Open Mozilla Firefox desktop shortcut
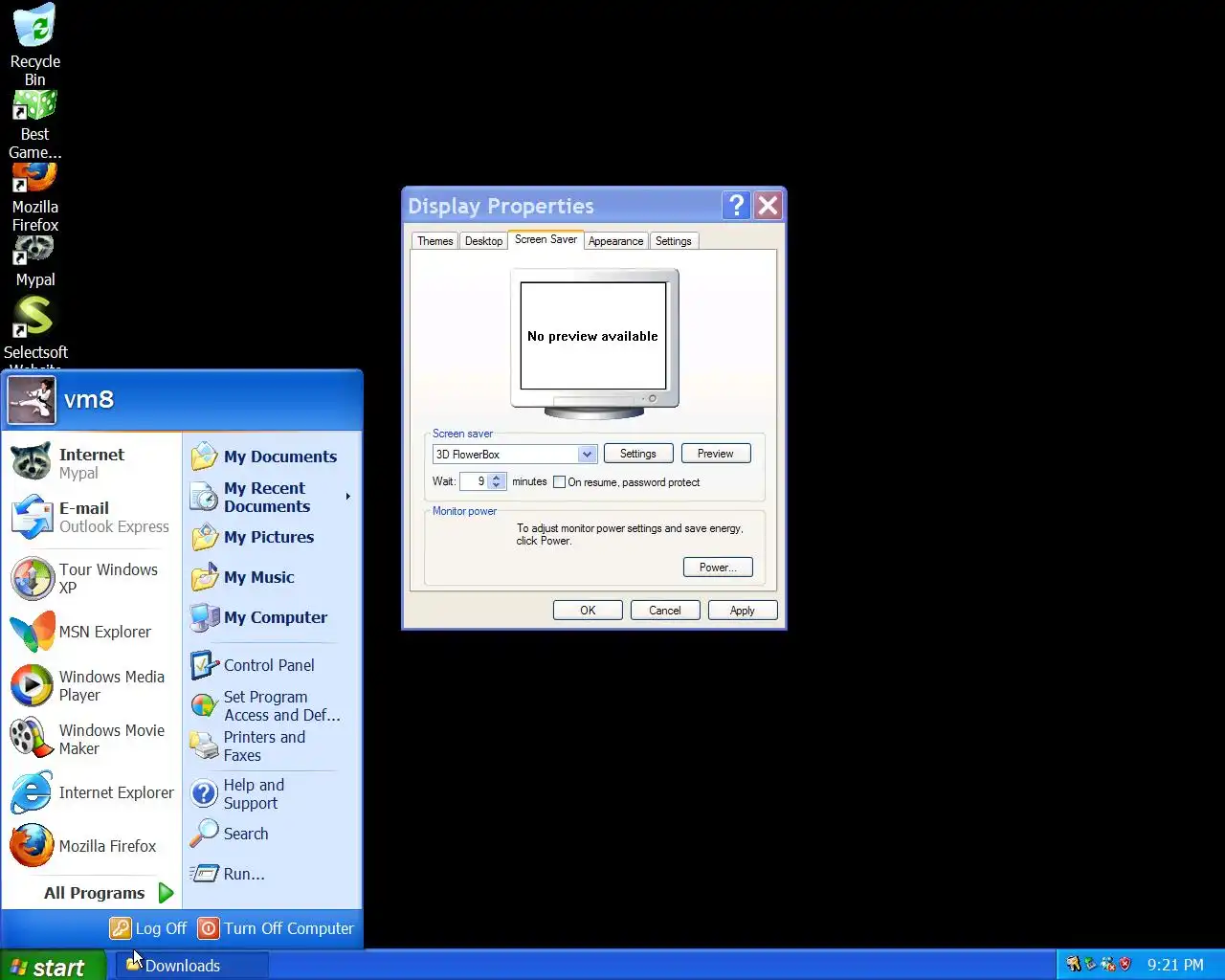1225x980 pixels. click(34, 197)
